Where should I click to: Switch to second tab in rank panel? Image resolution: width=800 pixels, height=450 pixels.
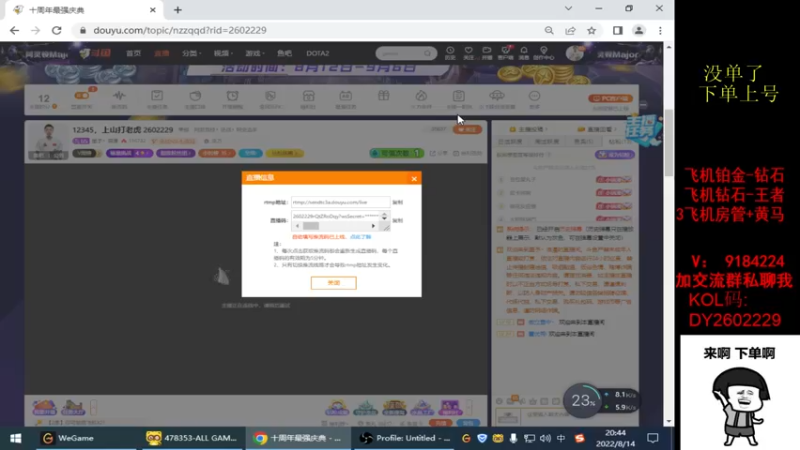coord(547,141)
